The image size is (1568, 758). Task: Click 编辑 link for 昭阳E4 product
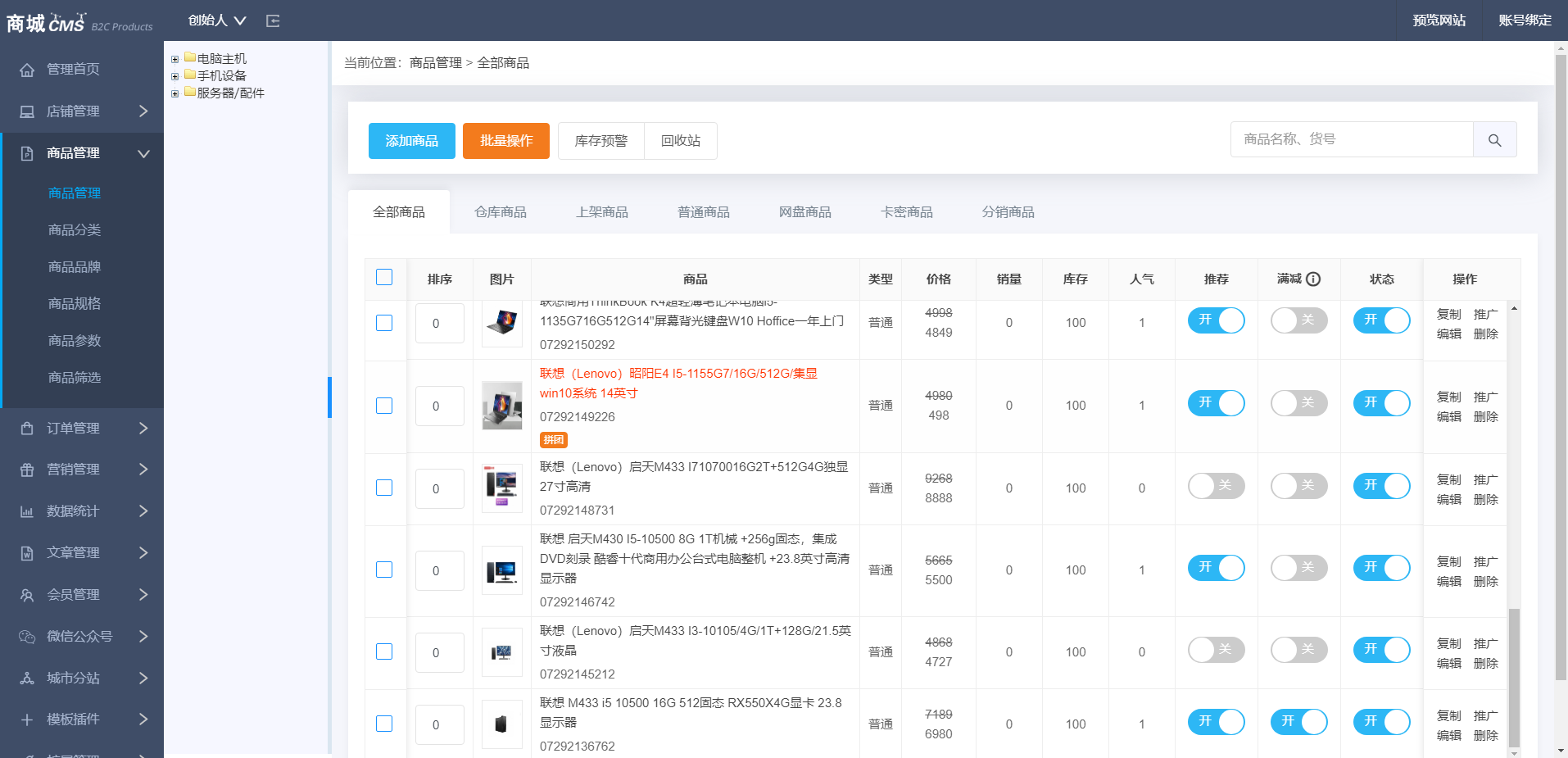(1448, 416)
